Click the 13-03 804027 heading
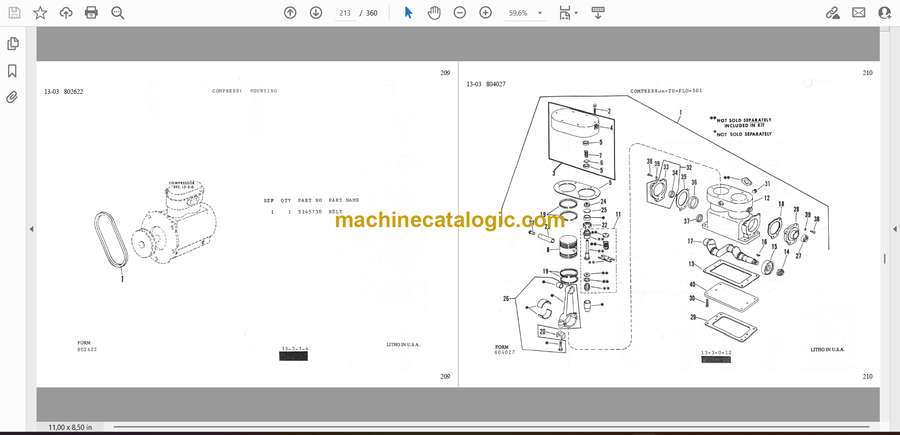900x435 pixels. click(486, 84)
